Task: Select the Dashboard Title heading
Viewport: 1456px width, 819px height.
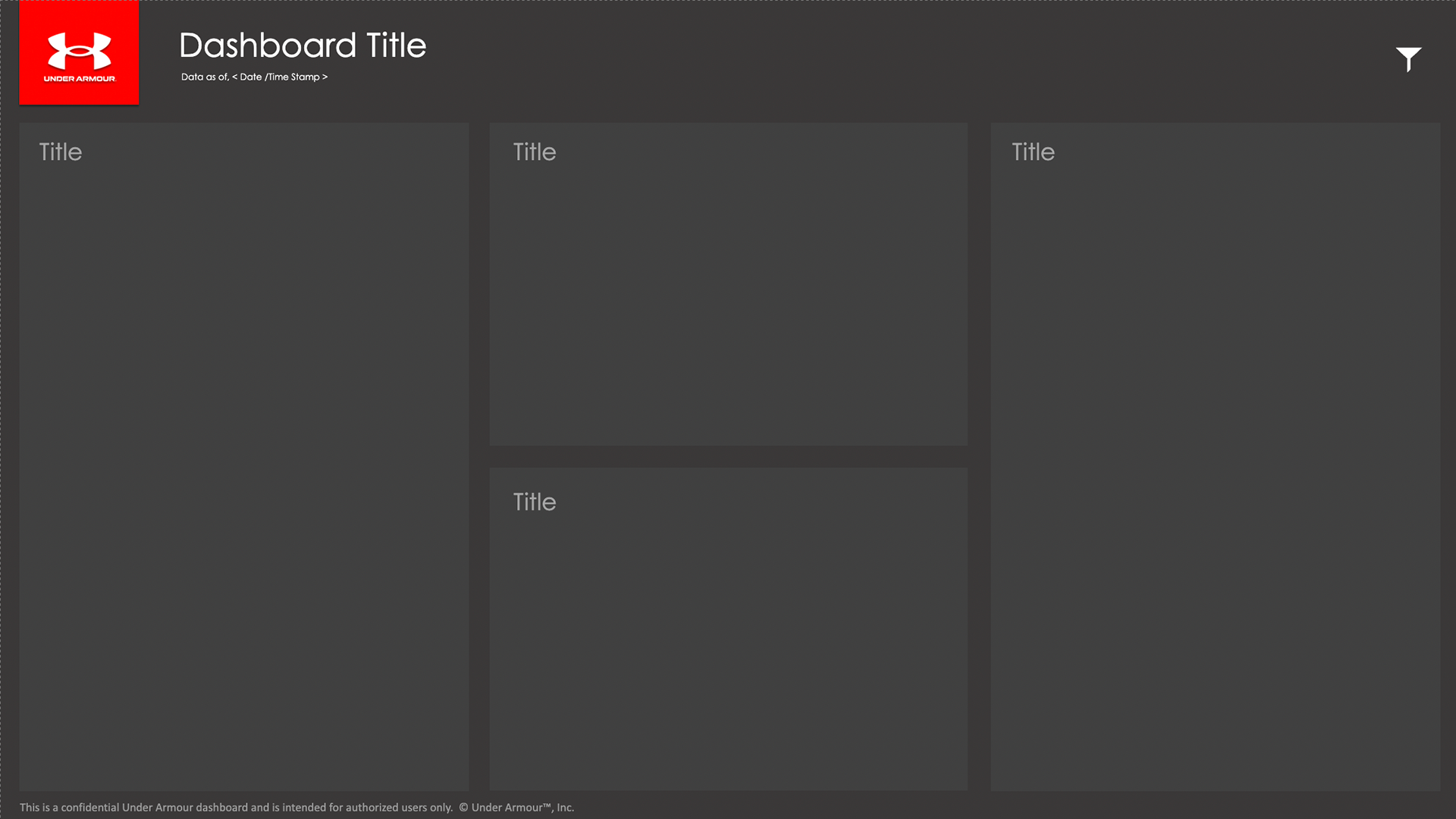Action: tap(303, 45)
